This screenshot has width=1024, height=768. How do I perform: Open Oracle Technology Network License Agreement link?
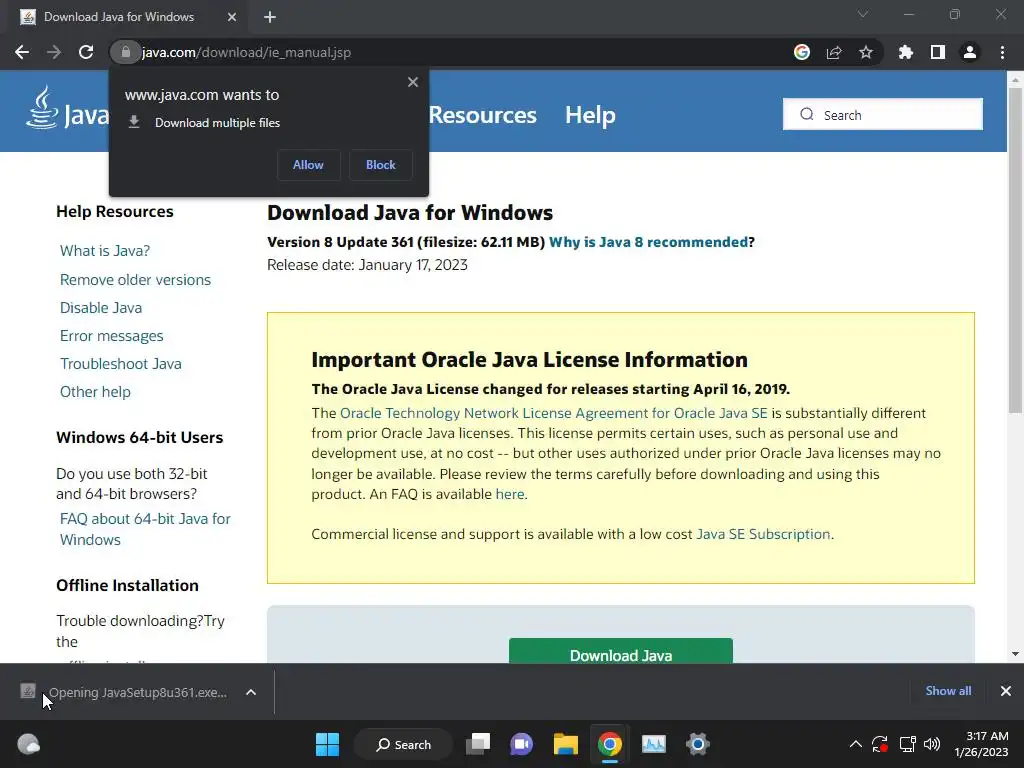coord(554,413)
